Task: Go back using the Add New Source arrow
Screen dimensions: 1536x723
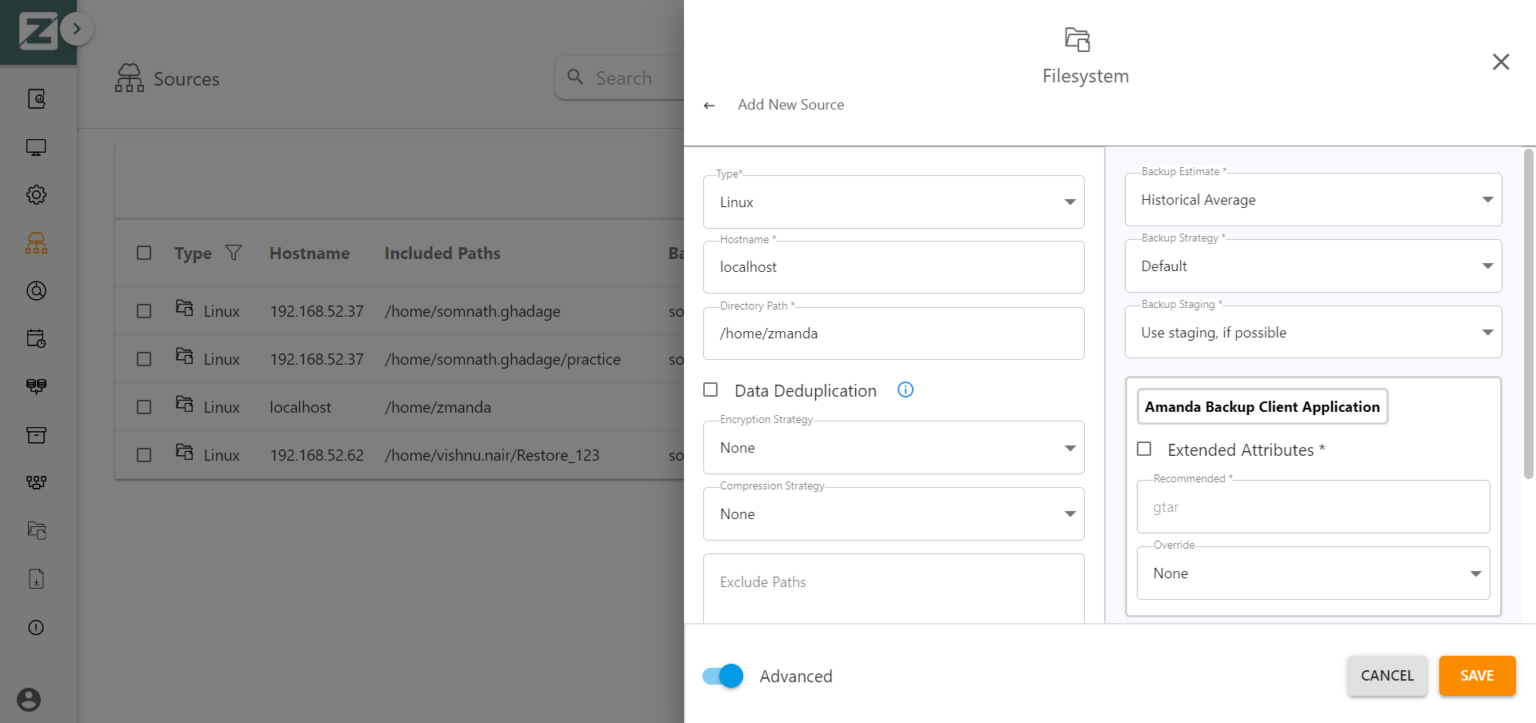Action: (x=709, y=104)
